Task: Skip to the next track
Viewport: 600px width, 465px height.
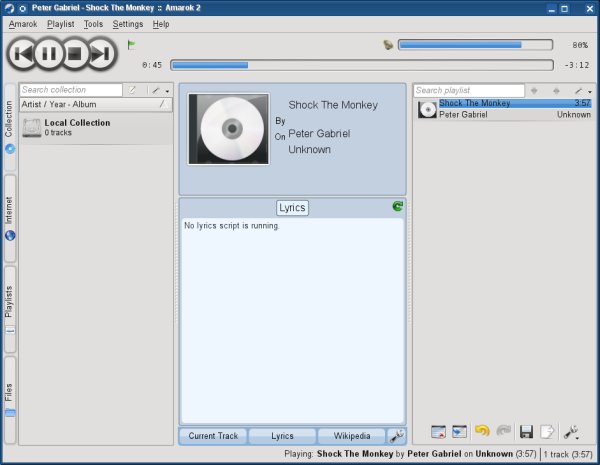Action: [x=101, y=54]
